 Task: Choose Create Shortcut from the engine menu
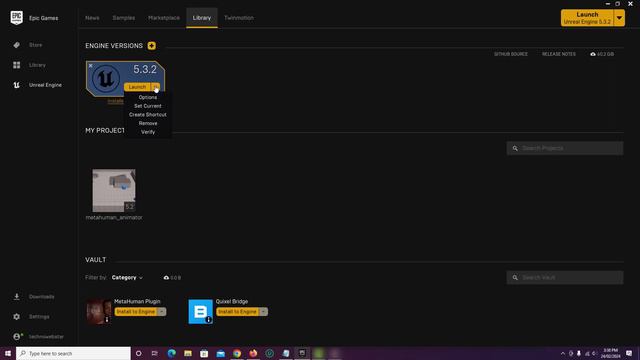(148, 115)
